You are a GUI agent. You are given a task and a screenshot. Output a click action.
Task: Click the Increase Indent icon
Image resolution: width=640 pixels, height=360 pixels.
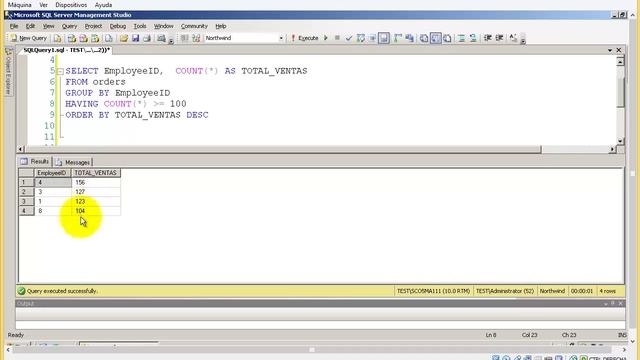click(499, 38)
